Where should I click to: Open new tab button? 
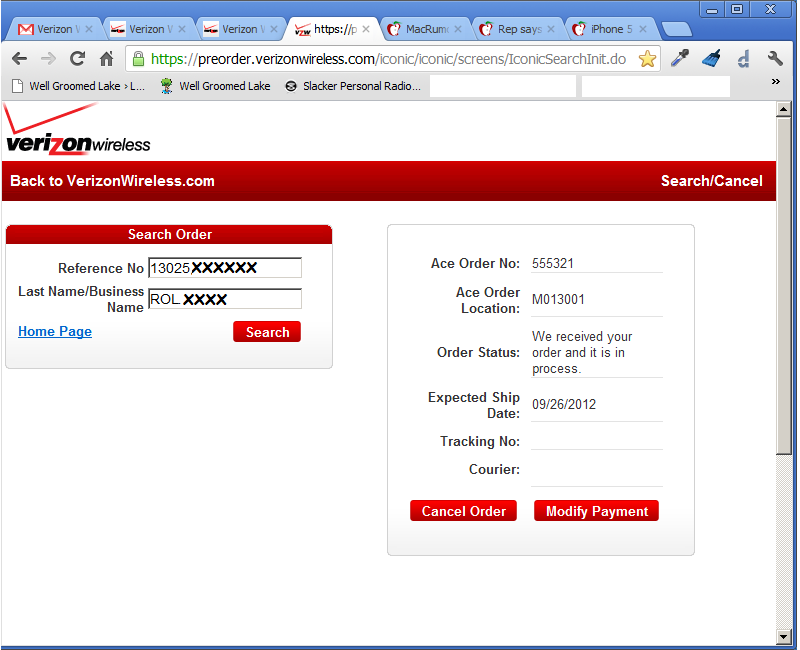click(677, 30)
